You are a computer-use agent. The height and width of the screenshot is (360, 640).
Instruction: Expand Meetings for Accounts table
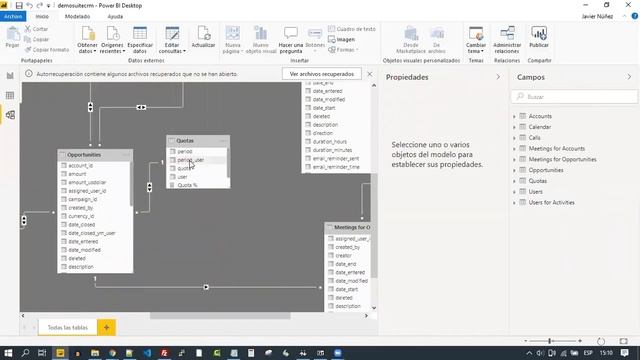coord(514,149)
